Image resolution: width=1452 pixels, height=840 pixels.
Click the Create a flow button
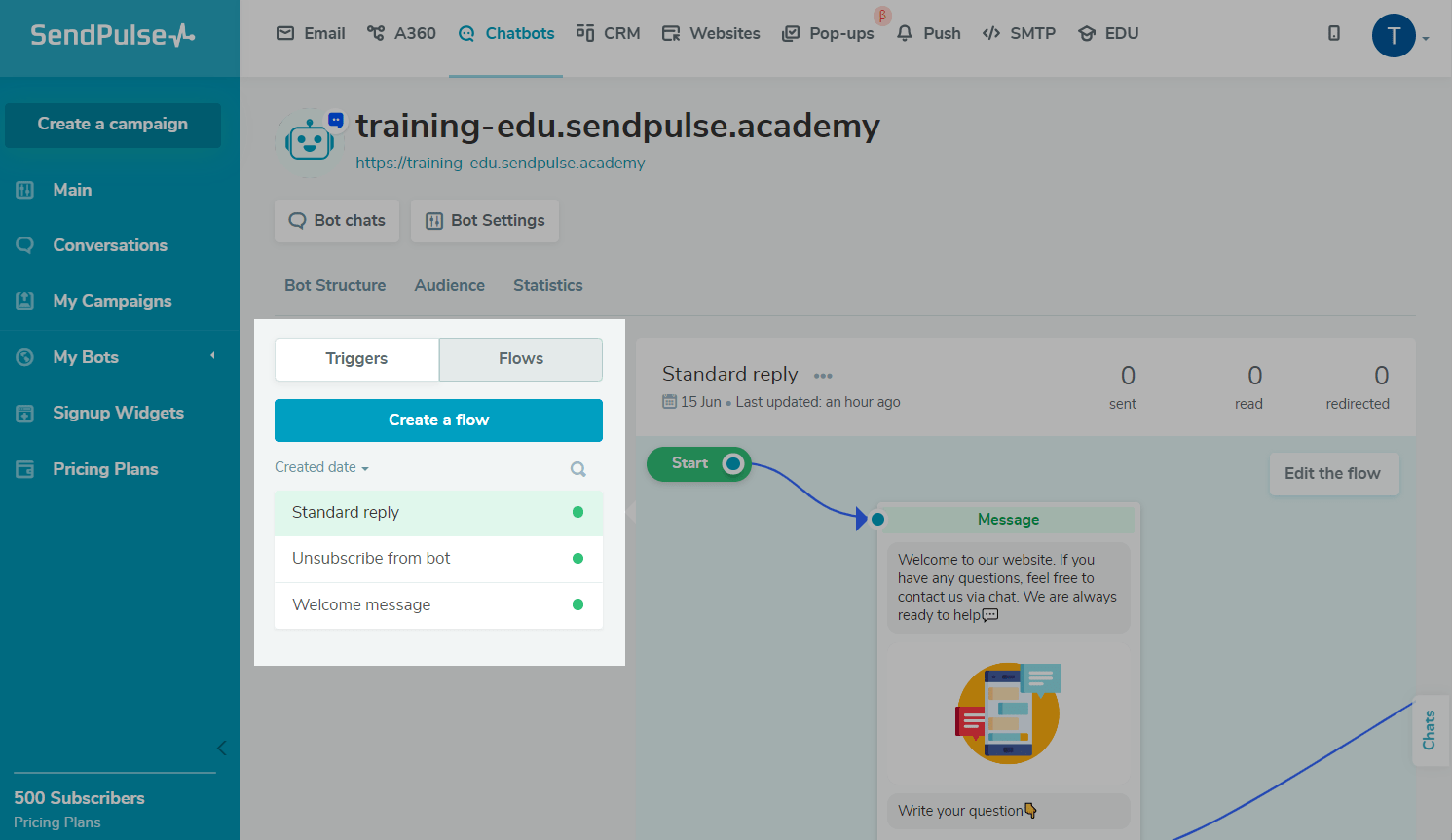[438, 420]
